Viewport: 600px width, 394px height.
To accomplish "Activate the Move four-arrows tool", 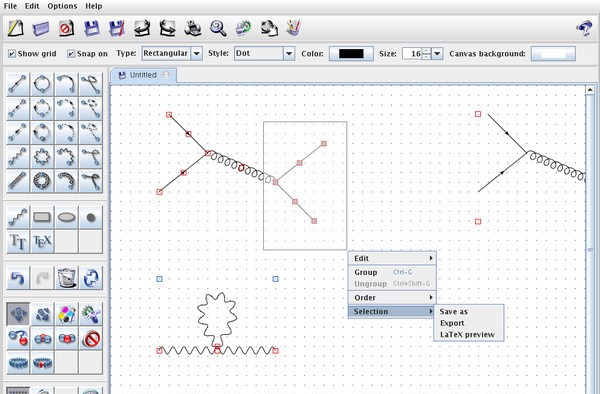I will pyautogui.click(x=18, y=314).
